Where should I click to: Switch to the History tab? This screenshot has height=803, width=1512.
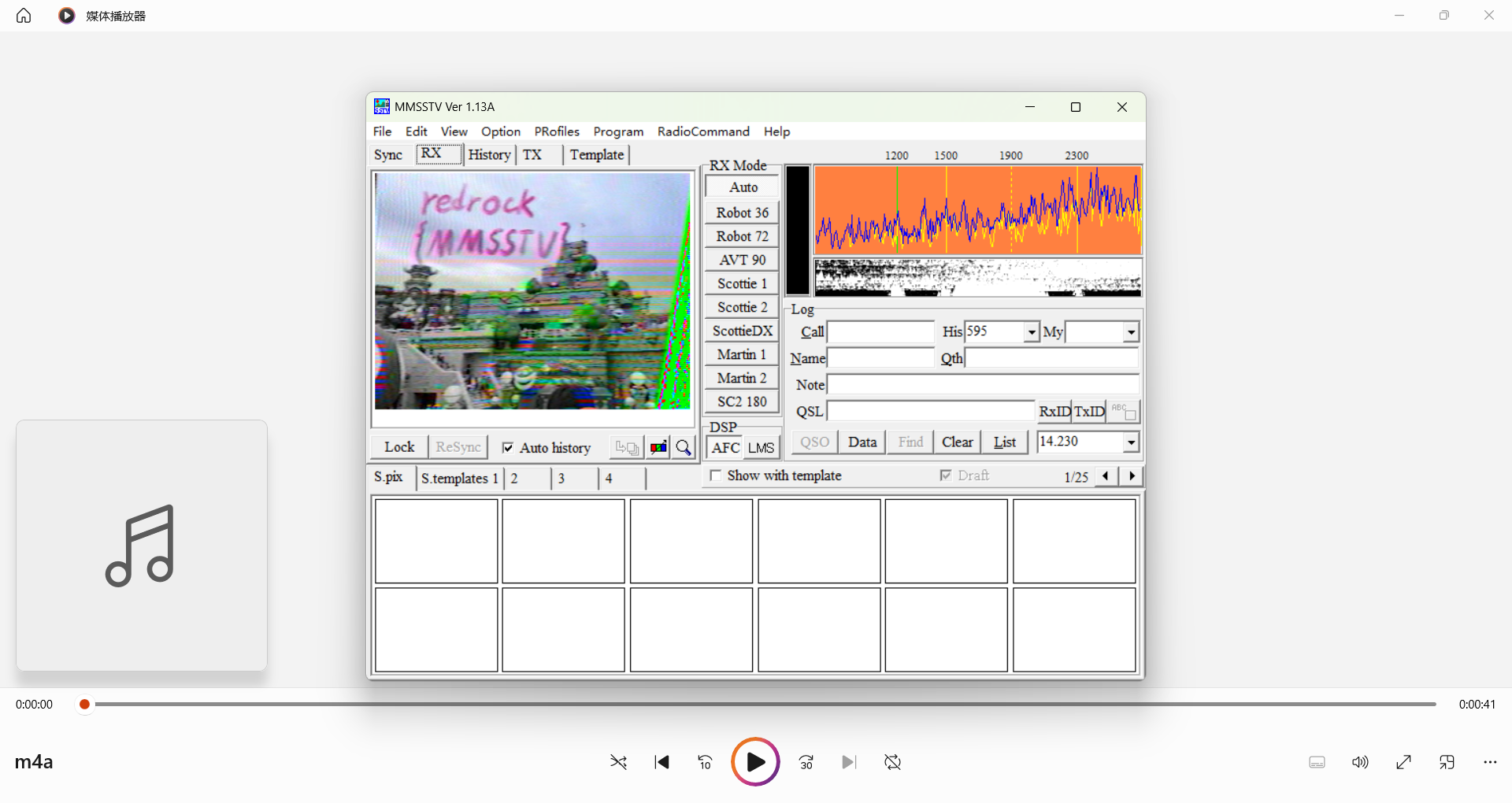[x=489, y=155]
